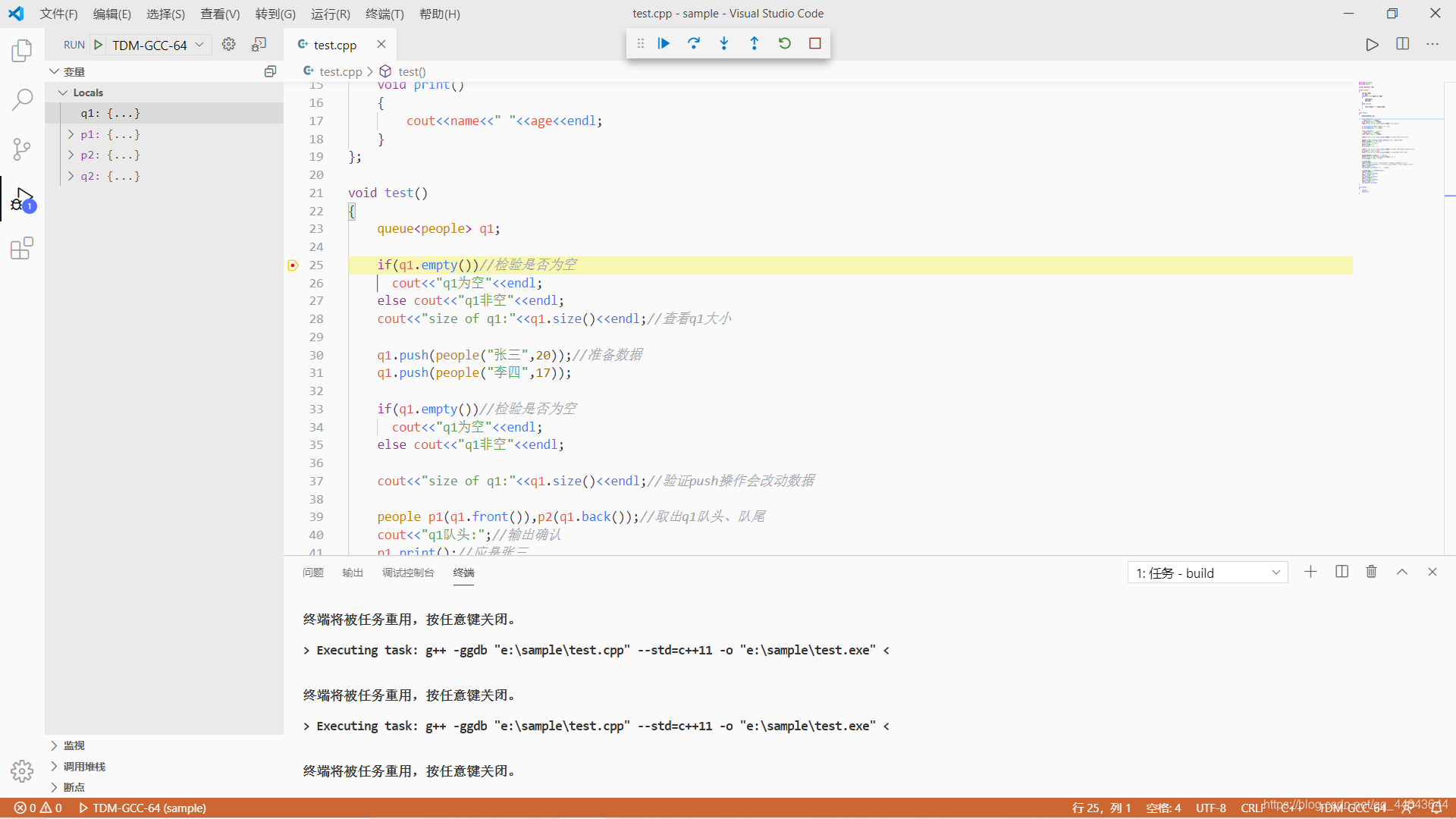This screenshot has height=819, width=1456.
Task: Collapse all variables icon
Action: pos(270,71)
